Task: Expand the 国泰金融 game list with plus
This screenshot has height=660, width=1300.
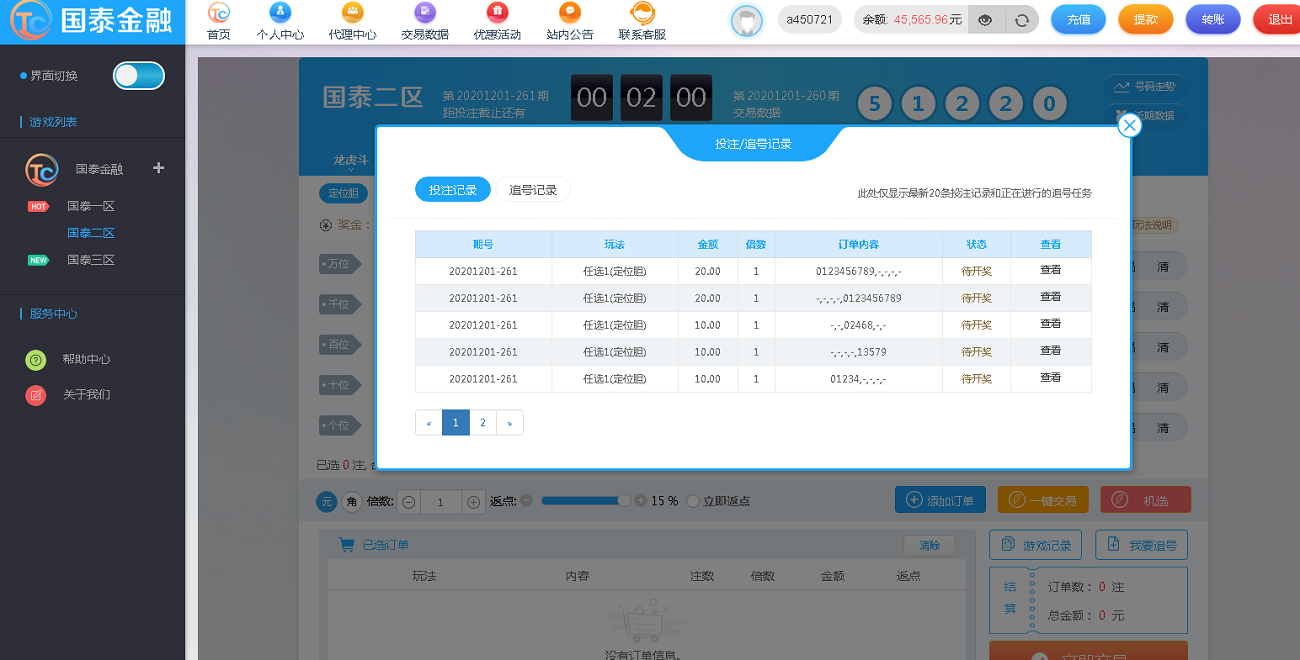Action: [x=157, y=168]
